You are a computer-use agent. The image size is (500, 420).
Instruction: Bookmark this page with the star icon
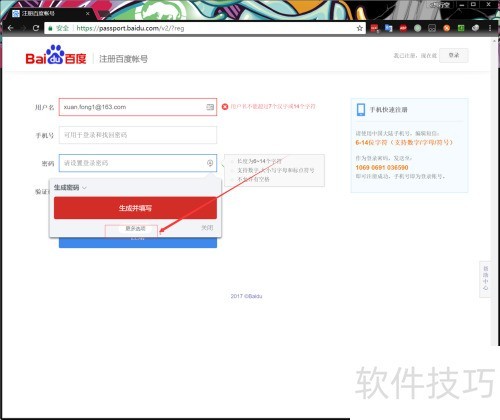click(x=360, y=28)
